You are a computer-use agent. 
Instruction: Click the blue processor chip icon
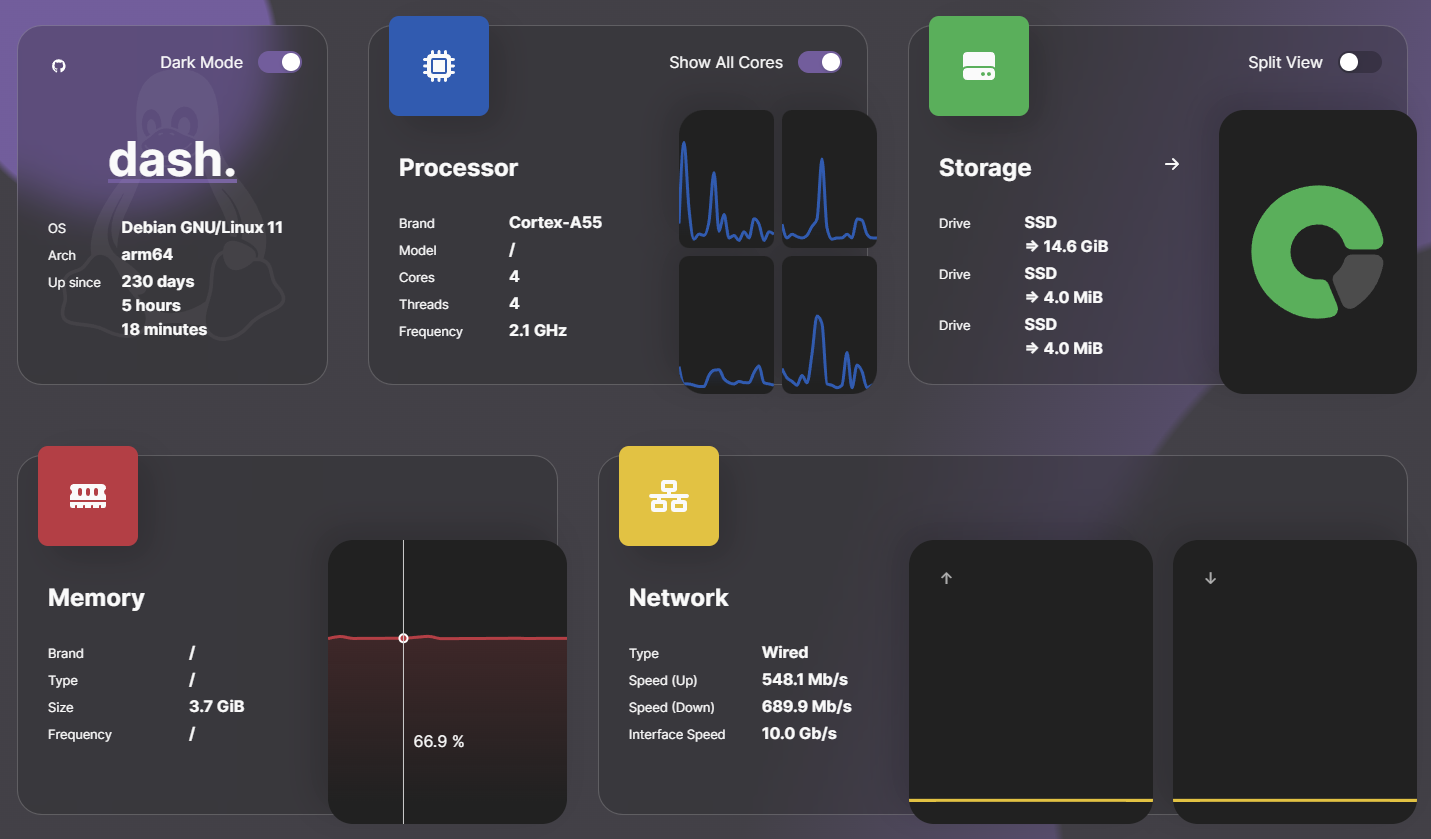pos(439,66)
